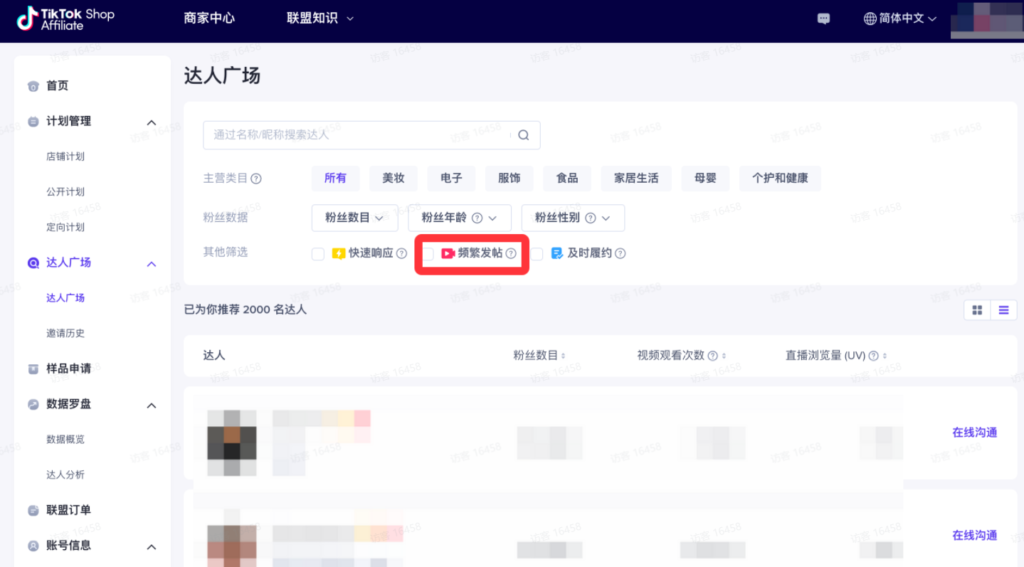1024x567 pixels.
Task: Click the 计划管理 sidebar icon
Action: click(x=33, y=121)
